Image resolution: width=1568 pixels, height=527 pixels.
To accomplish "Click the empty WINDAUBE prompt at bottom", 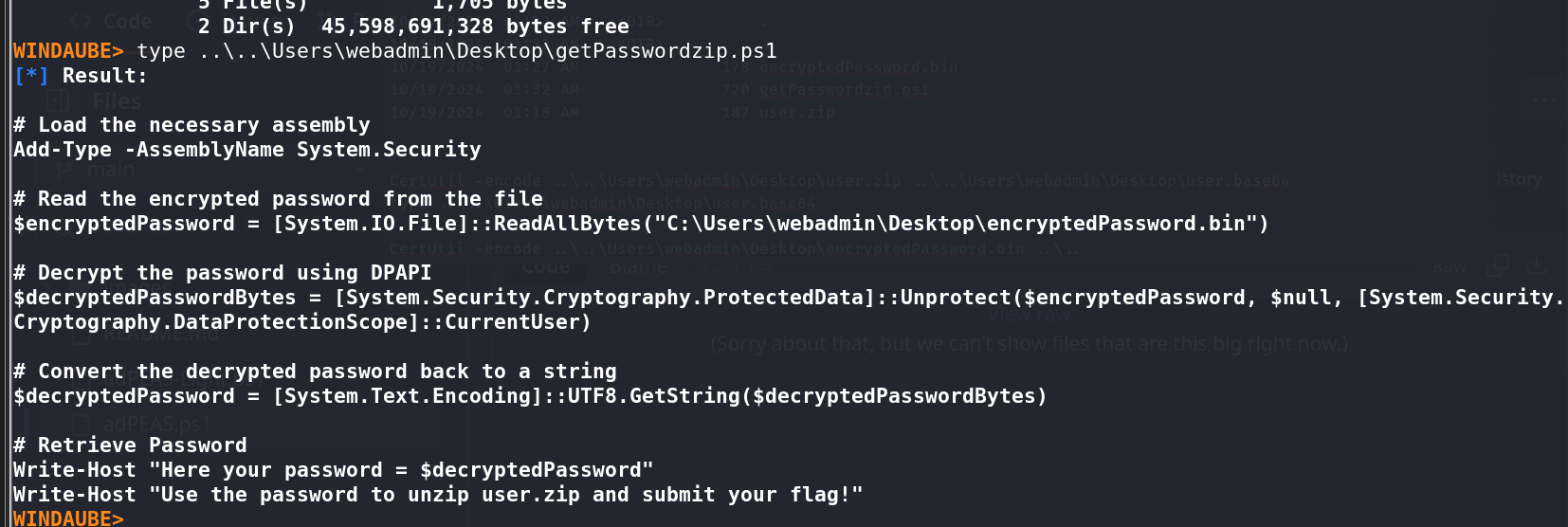I will tap(68, 518).
